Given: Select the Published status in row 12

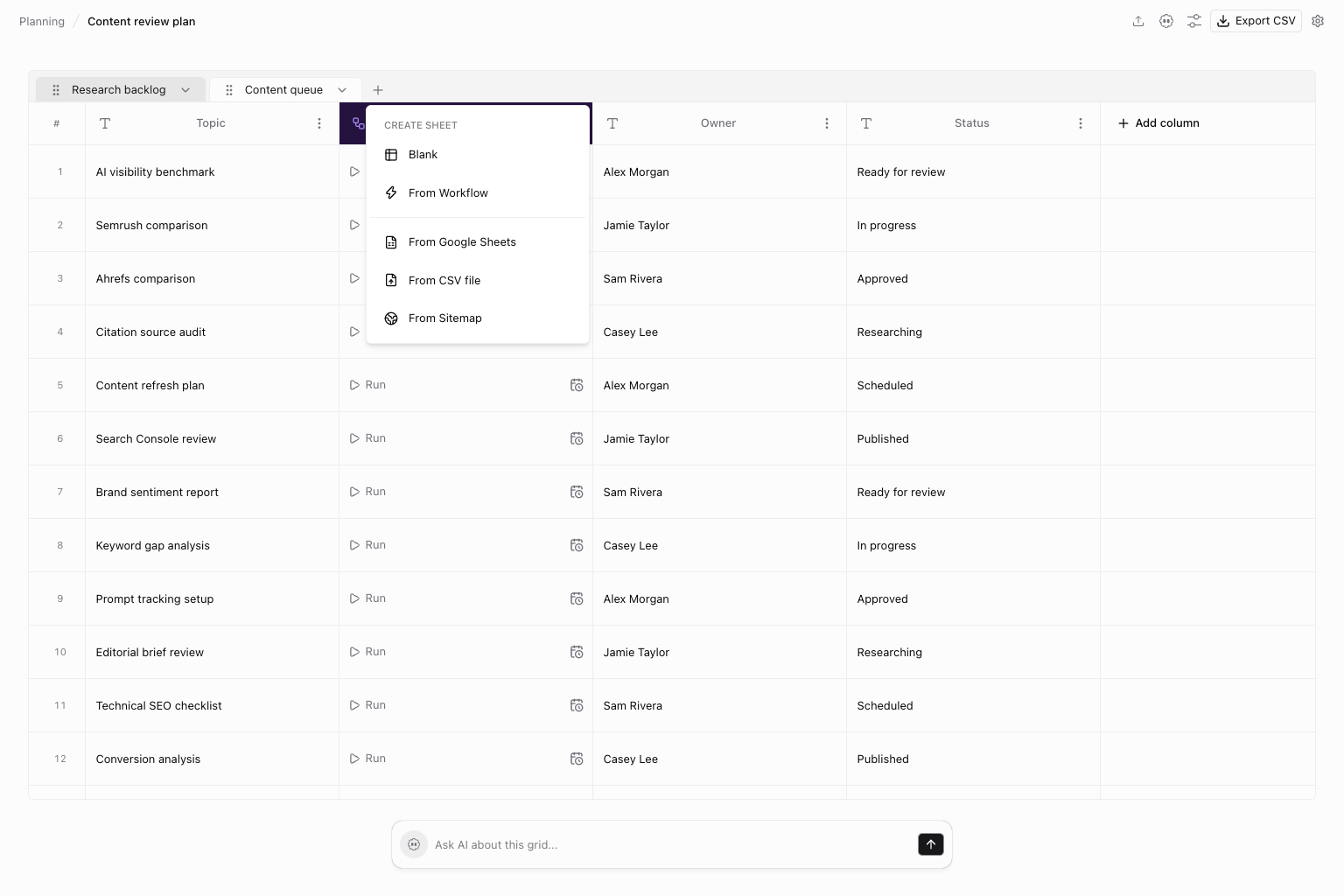Looking at the screenshot, I should (x=973, y=759).
